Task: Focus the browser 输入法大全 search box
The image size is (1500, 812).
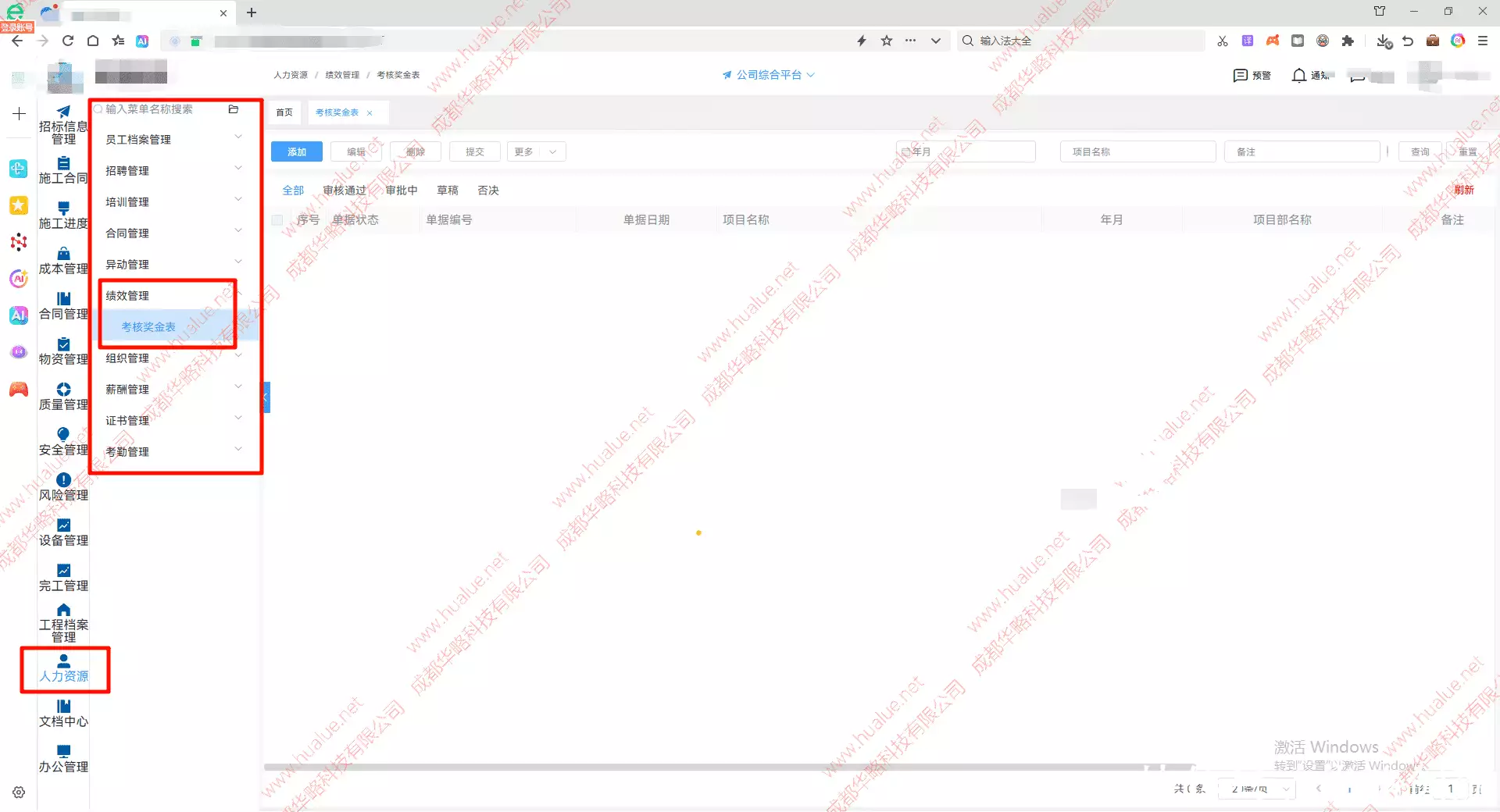Action: 1081,41
